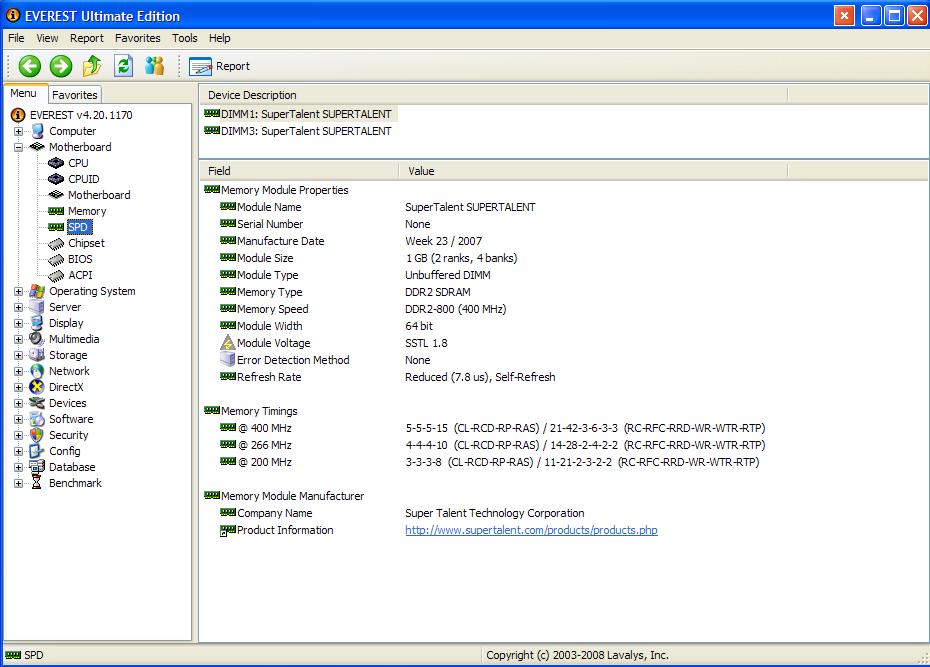Select the Motherboard sub-item under Motherboard
Image resolution: width=930 pixels, height=667 pixels.
(99, 195)
